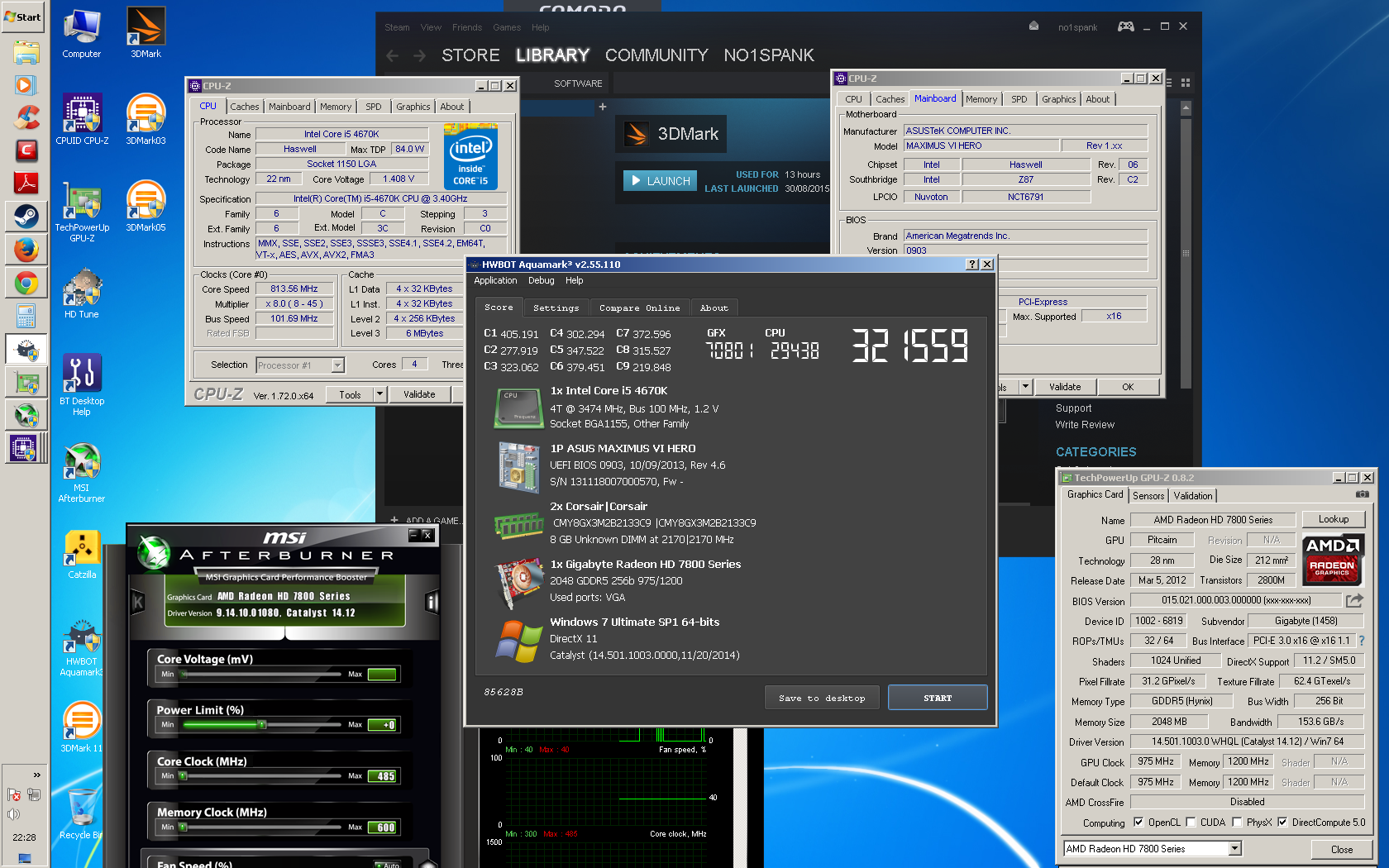Toggle the fan speed Auto button
This screenshot has width=1389, height=868.
(x=387, y=864)
